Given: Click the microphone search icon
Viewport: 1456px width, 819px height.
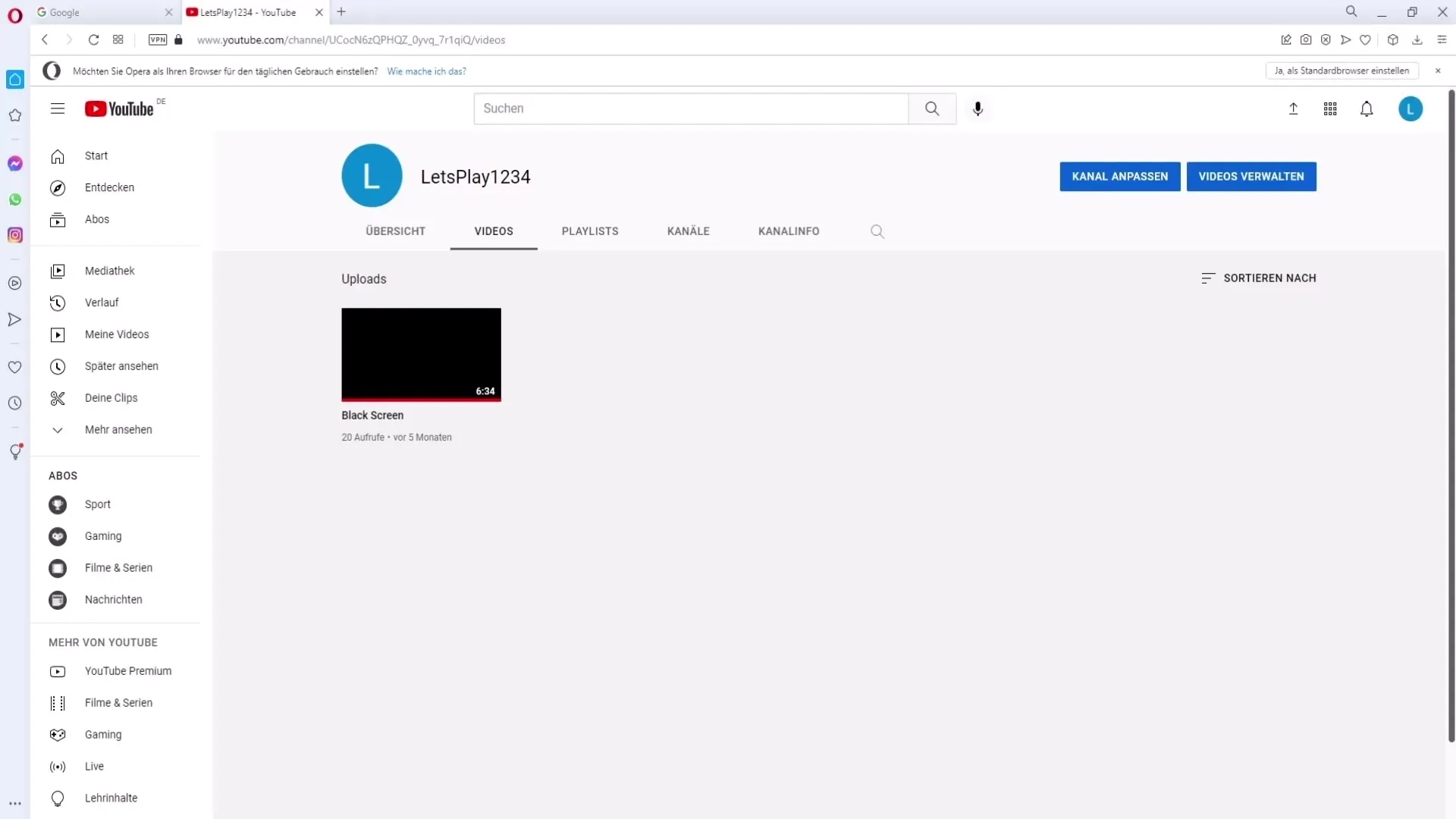Looking at the screenshot, I should coord(978,108).
